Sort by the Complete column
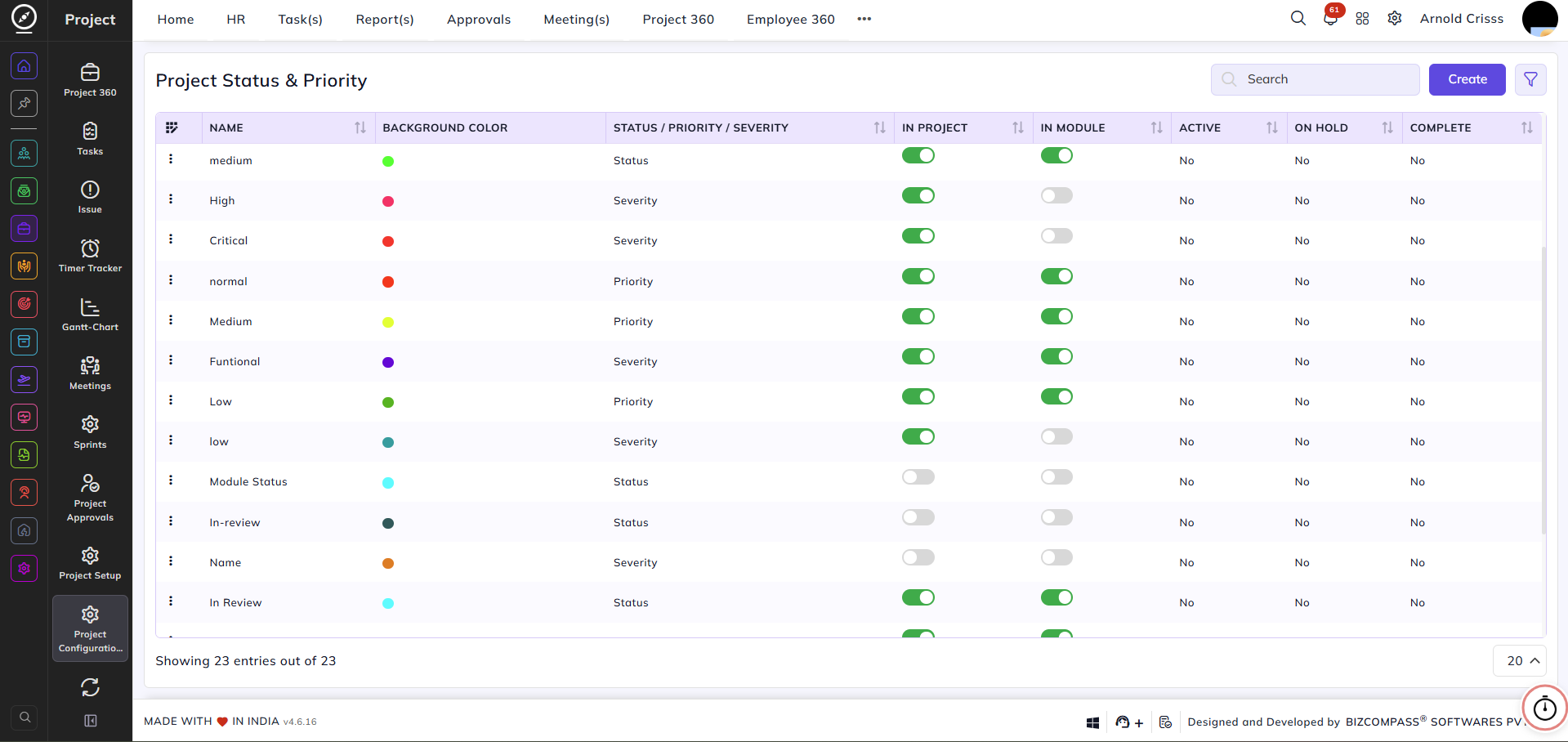Screen dimensions: 1568x742 pos(1526,127)
